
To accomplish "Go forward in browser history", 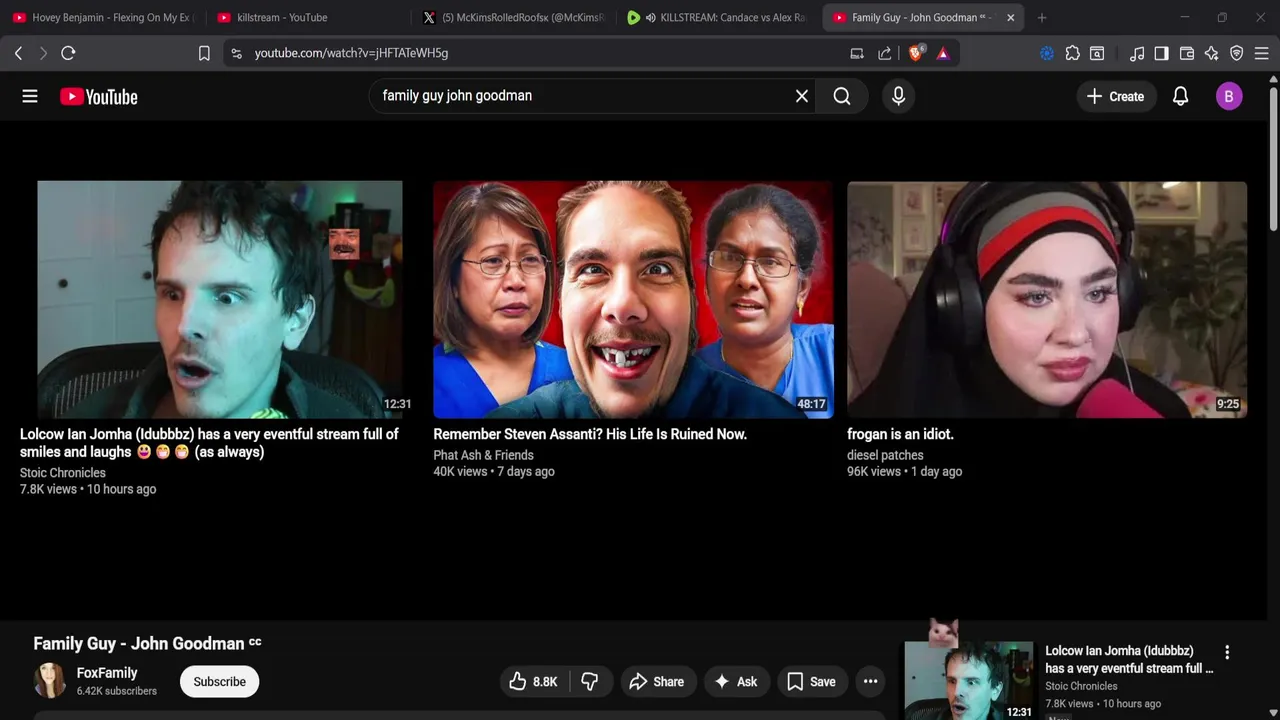I will pyautogui.click(x=43, y=53).
